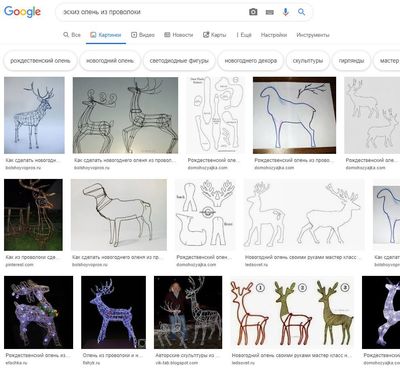Open the Карты tab

point(215,35)
